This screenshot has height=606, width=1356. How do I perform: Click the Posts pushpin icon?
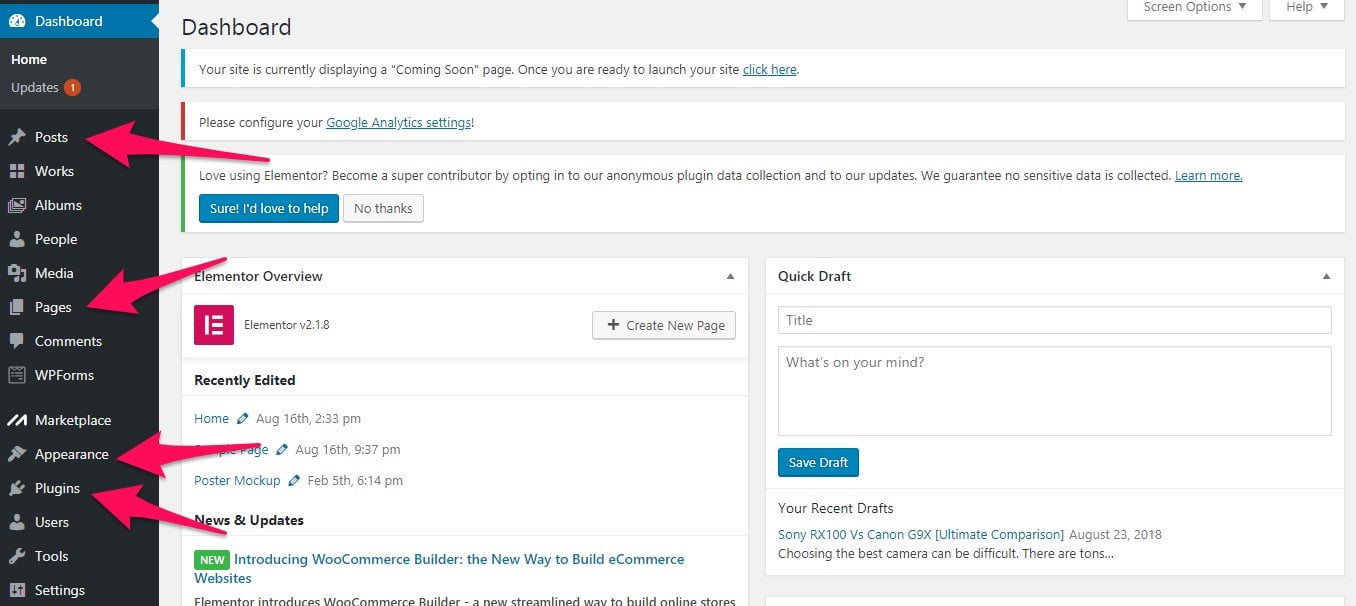[17, 137]
